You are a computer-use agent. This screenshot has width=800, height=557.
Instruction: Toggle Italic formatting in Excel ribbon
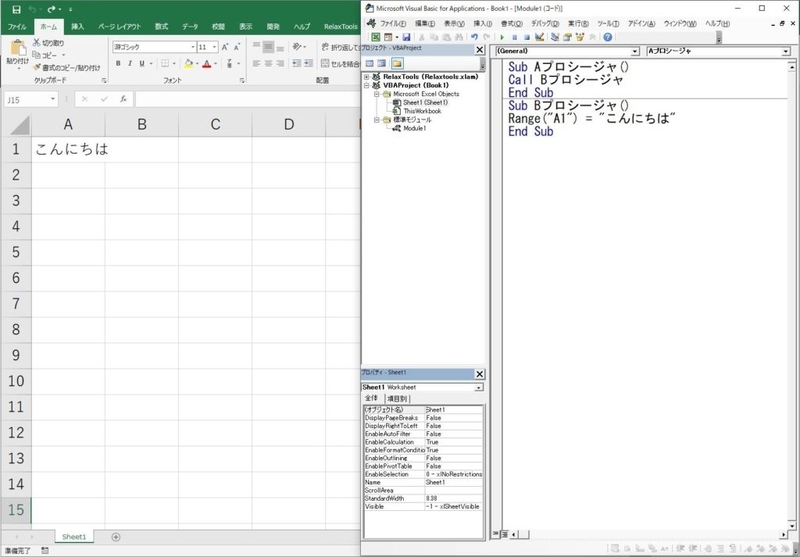[x=130, y=64]
